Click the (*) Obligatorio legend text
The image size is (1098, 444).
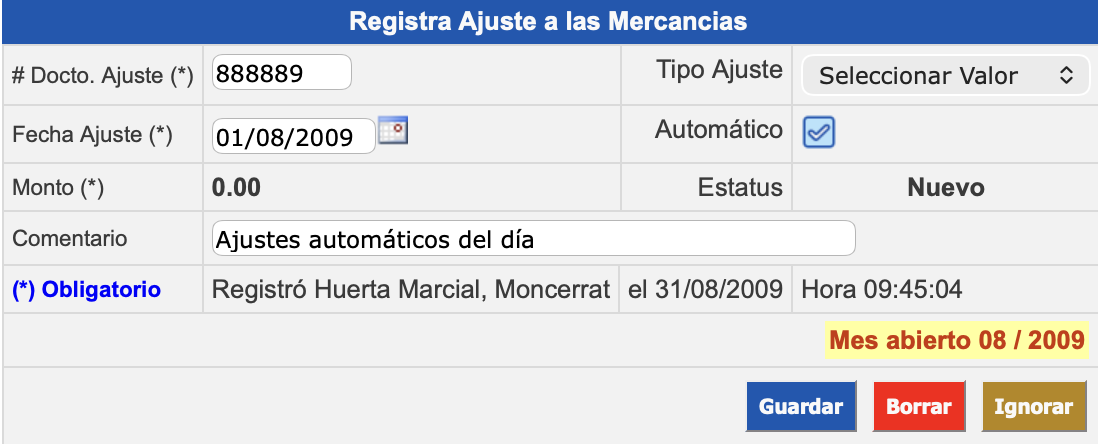pyautogui.click(x=86, y=290)
